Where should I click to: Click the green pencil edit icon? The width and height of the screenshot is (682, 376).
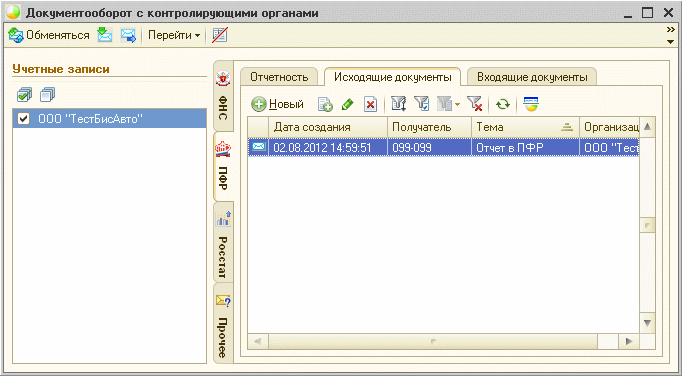coord(348,104)
